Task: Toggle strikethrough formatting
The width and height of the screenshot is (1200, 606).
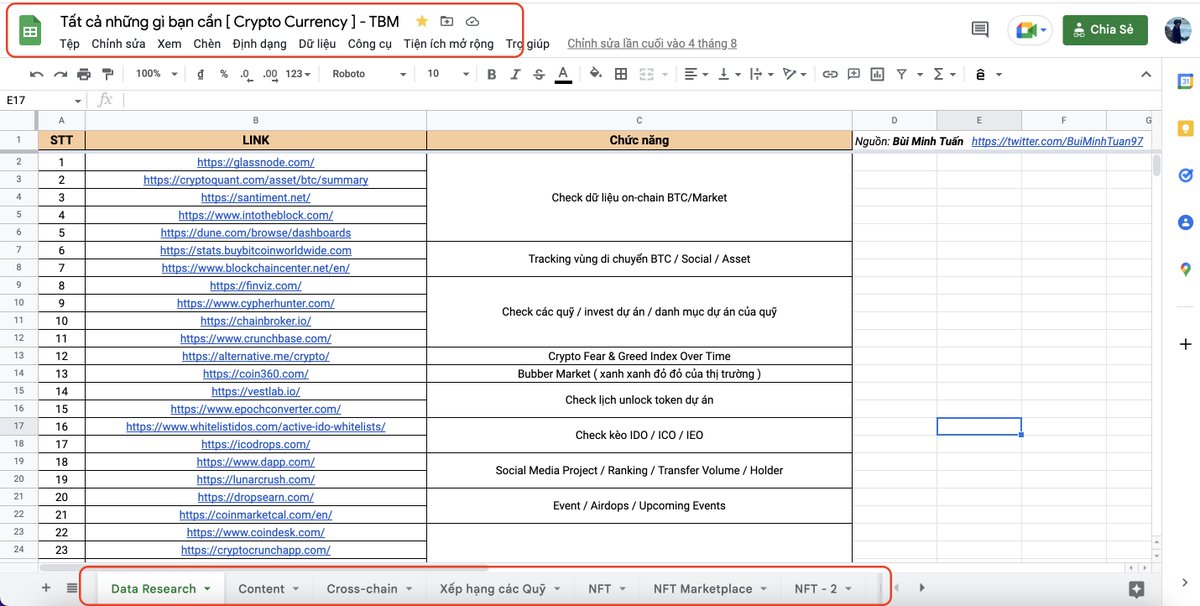Action: 539,74
